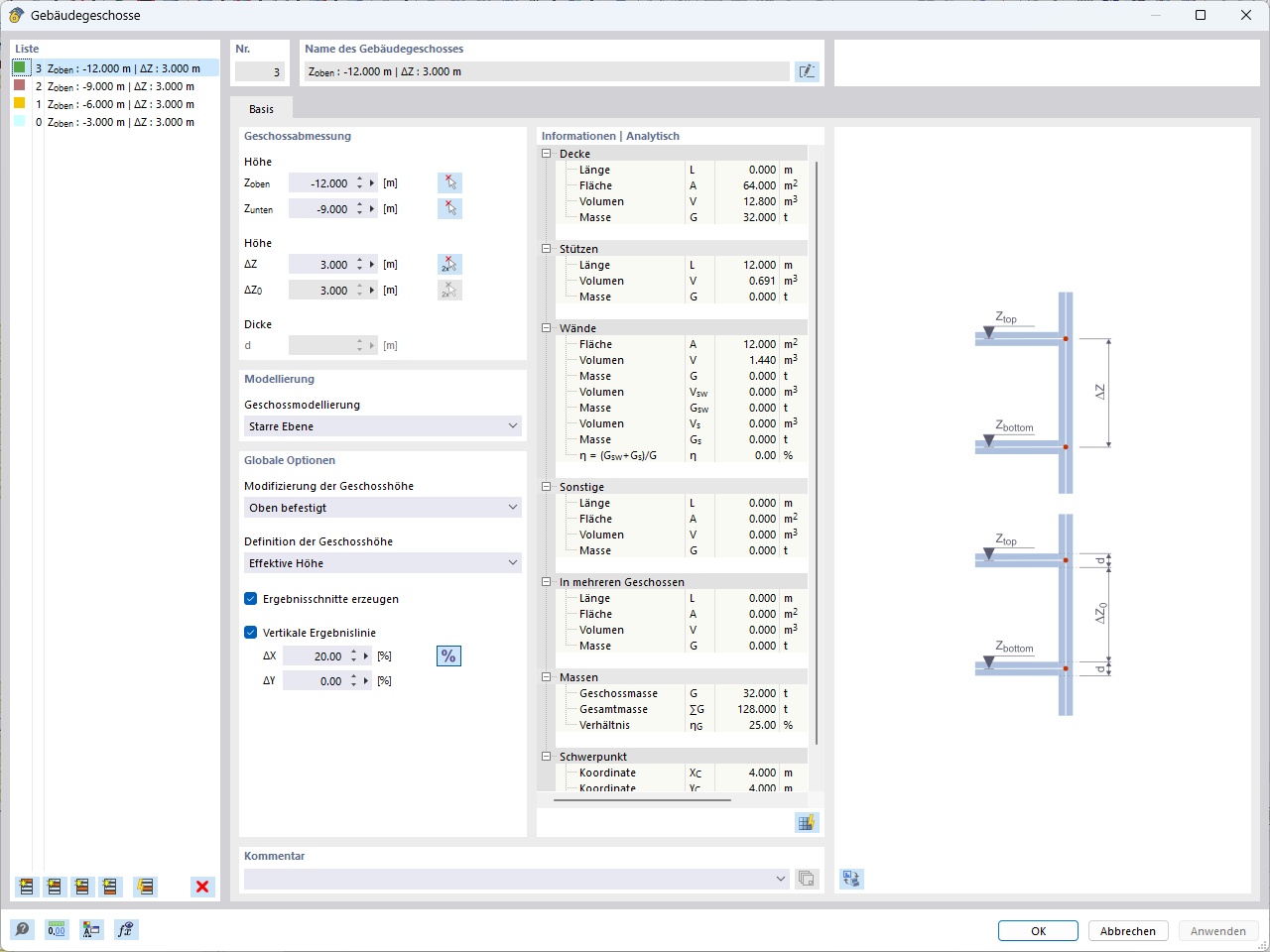Collapse the Schwerpunkt group
The height and width of the screenshot is (952, 1270).
(x=546, y=757)
